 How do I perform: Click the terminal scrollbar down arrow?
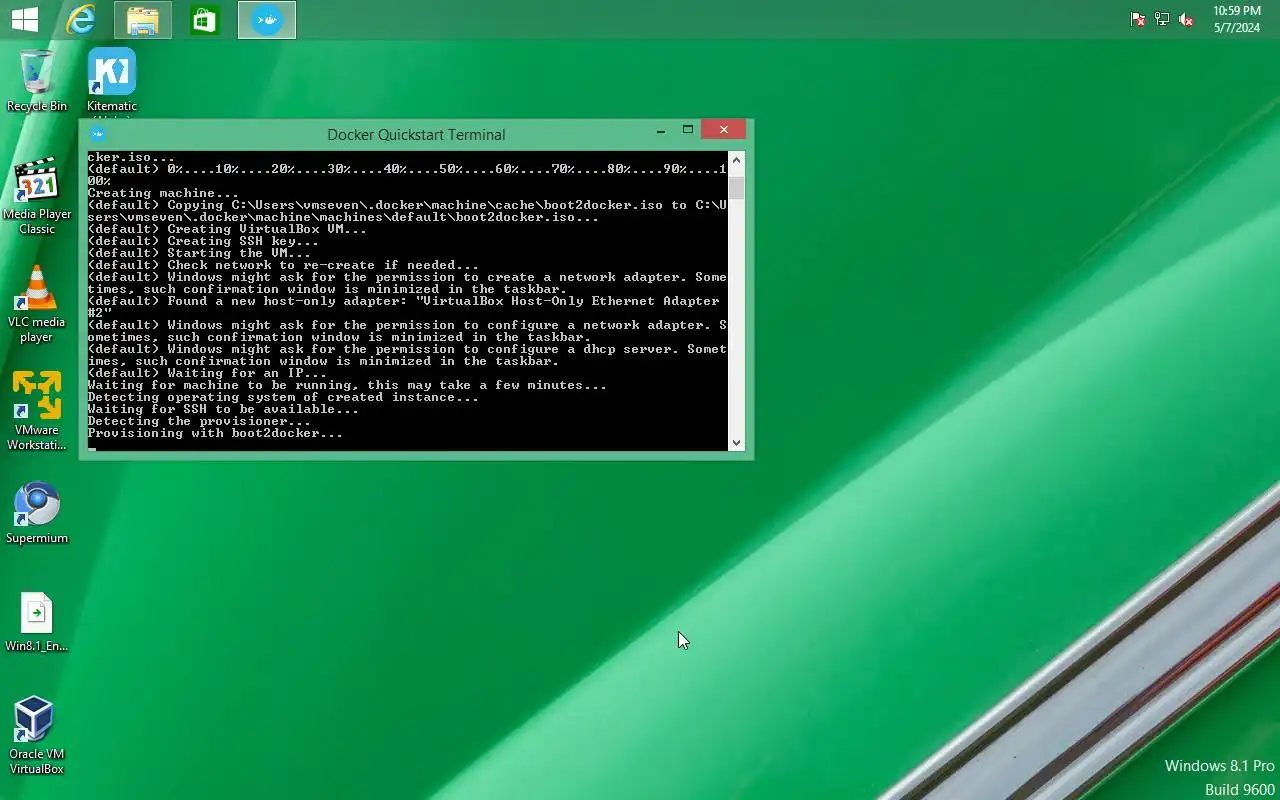pos(737,442)
